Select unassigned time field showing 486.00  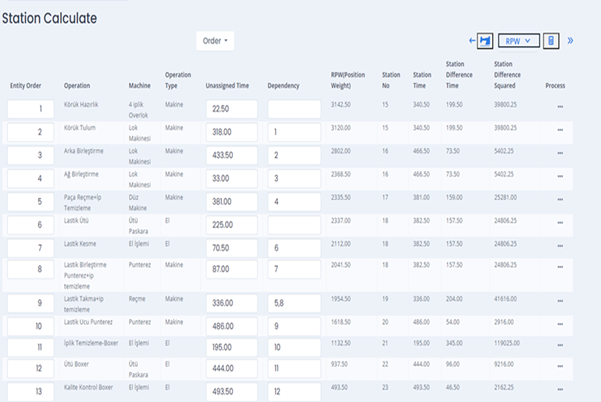click(233, 326)
